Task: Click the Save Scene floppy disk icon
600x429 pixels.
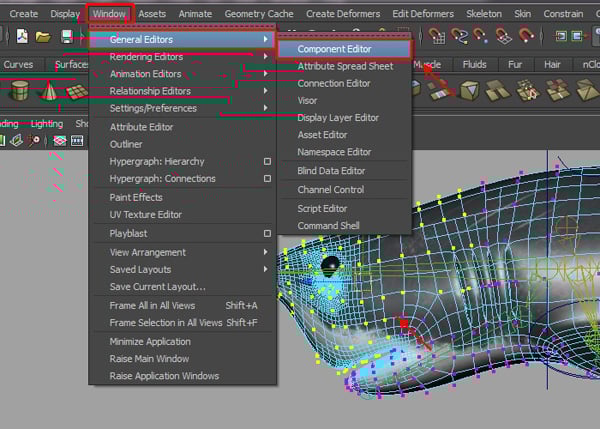Action: (66, 37)
